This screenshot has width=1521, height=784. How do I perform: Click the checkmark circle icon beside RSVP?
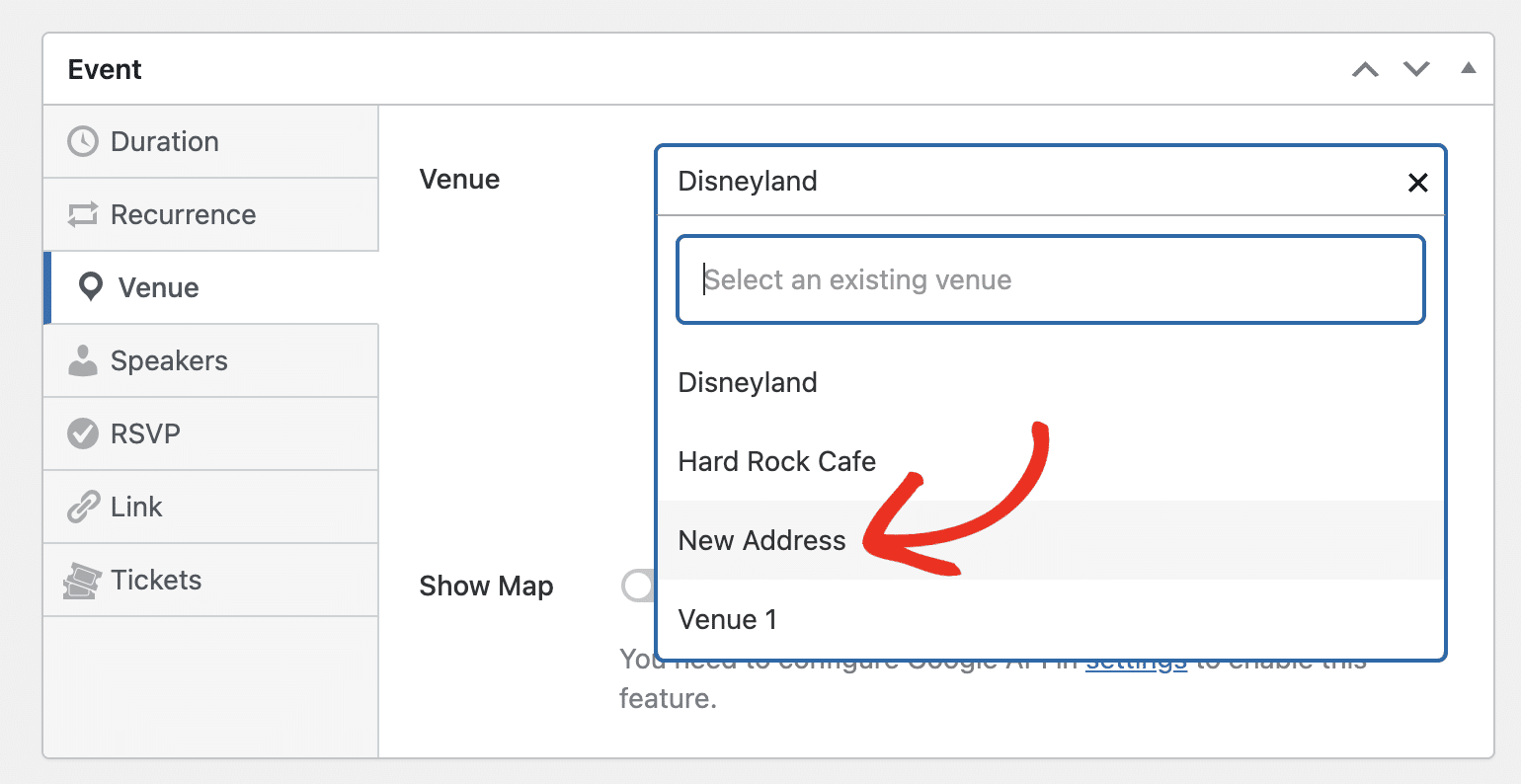click(x=83, y=433)
